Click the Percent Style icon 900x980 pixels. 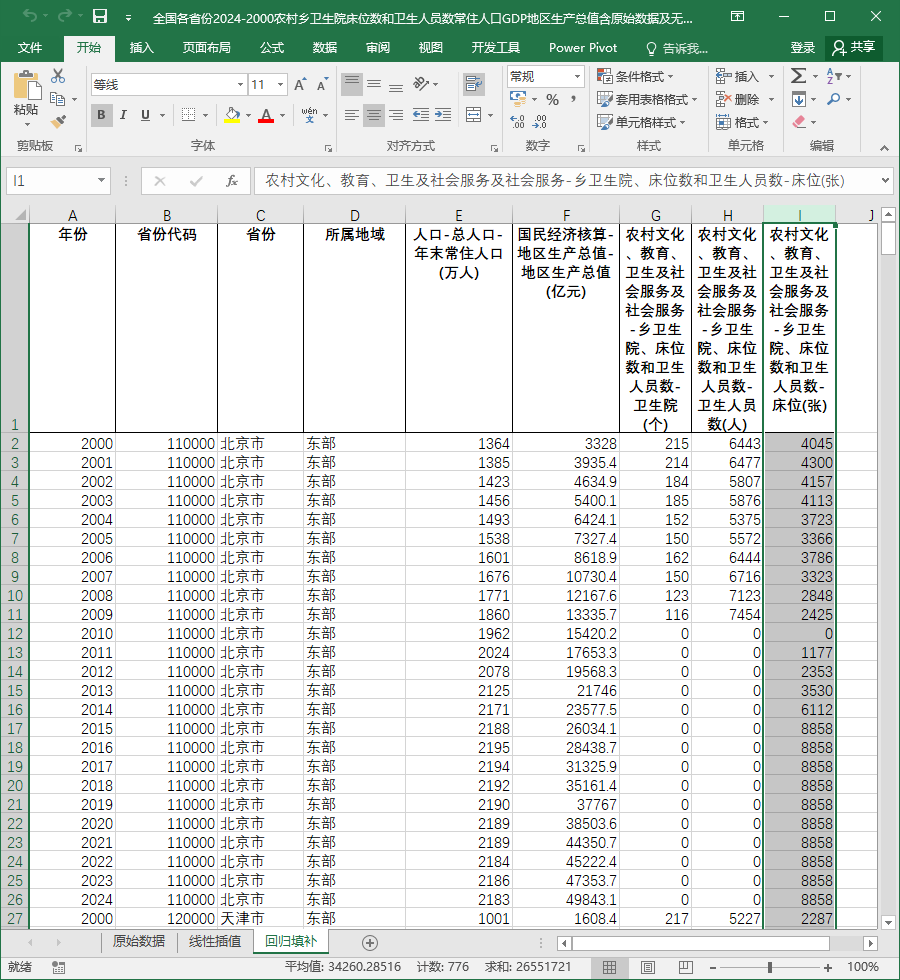click(x=552, y=99)
